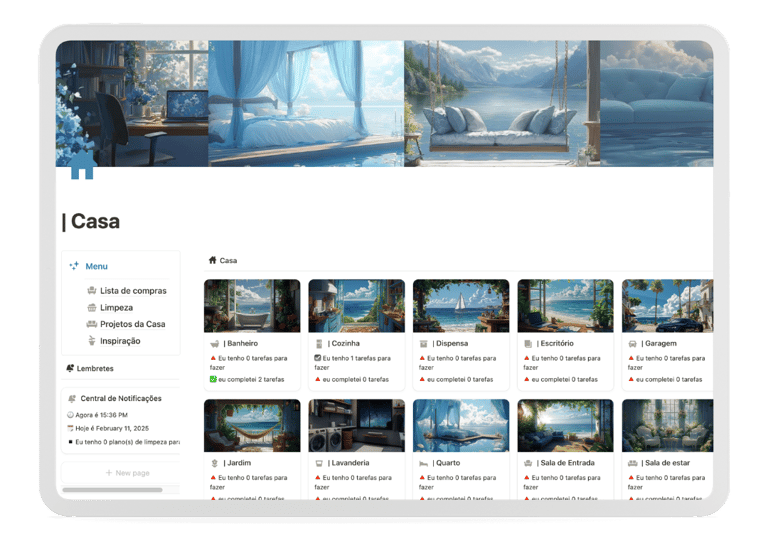Click the icon on Dispensa card title
Image resolution: width=768 pixels, height=547 pixels.
(x=424, y=343)
